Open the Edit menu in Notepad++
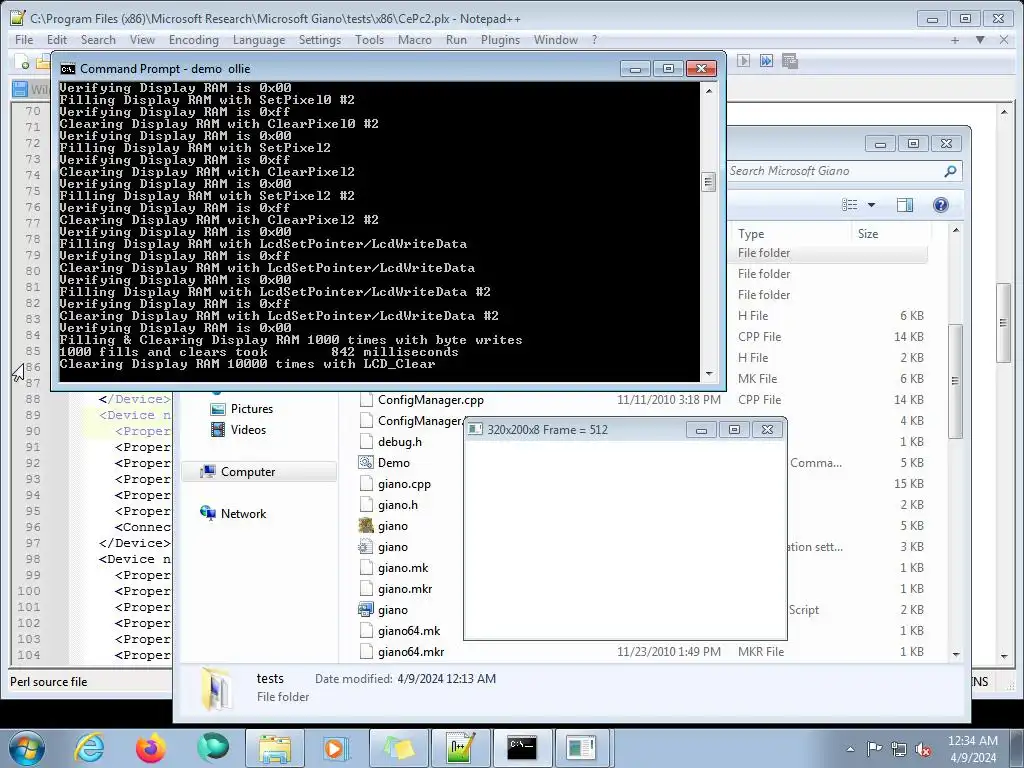The width and height of the screenshot is (1024, 768). pos(57,40)
